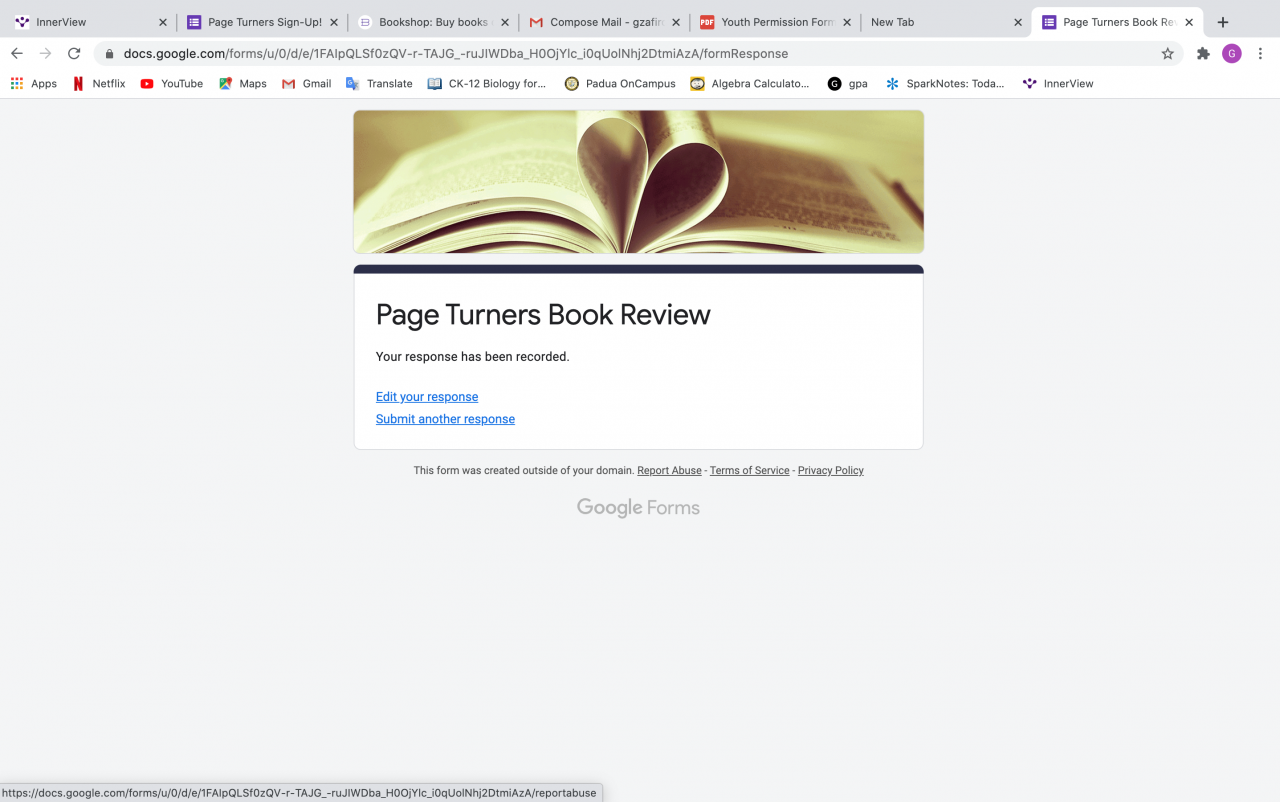This screenshot has height=802, width=1280.
Task: Close the Page Turners Book Review tab
Action: pos(1189,22)
